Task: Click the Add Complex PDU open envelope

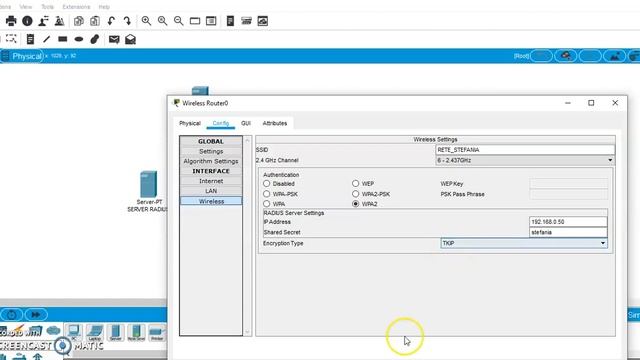Action: 130,39
